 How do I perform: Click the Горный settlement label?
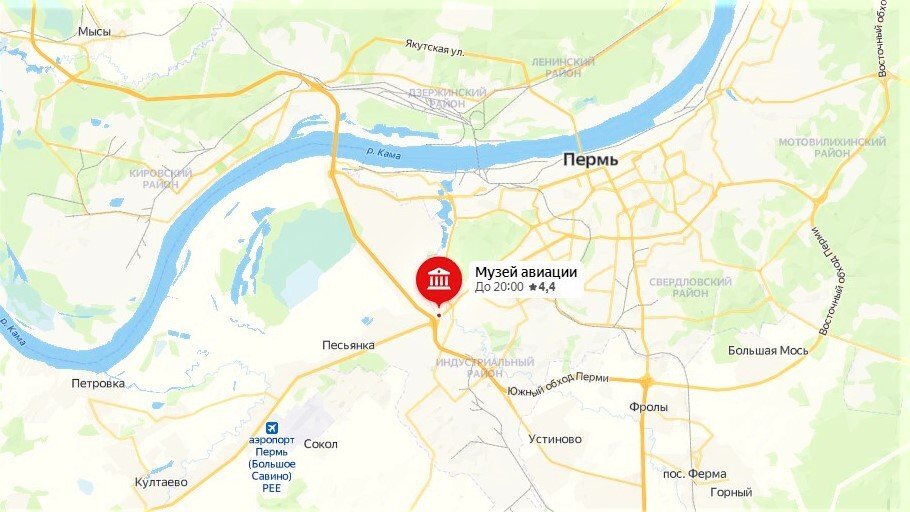(731, 492)
